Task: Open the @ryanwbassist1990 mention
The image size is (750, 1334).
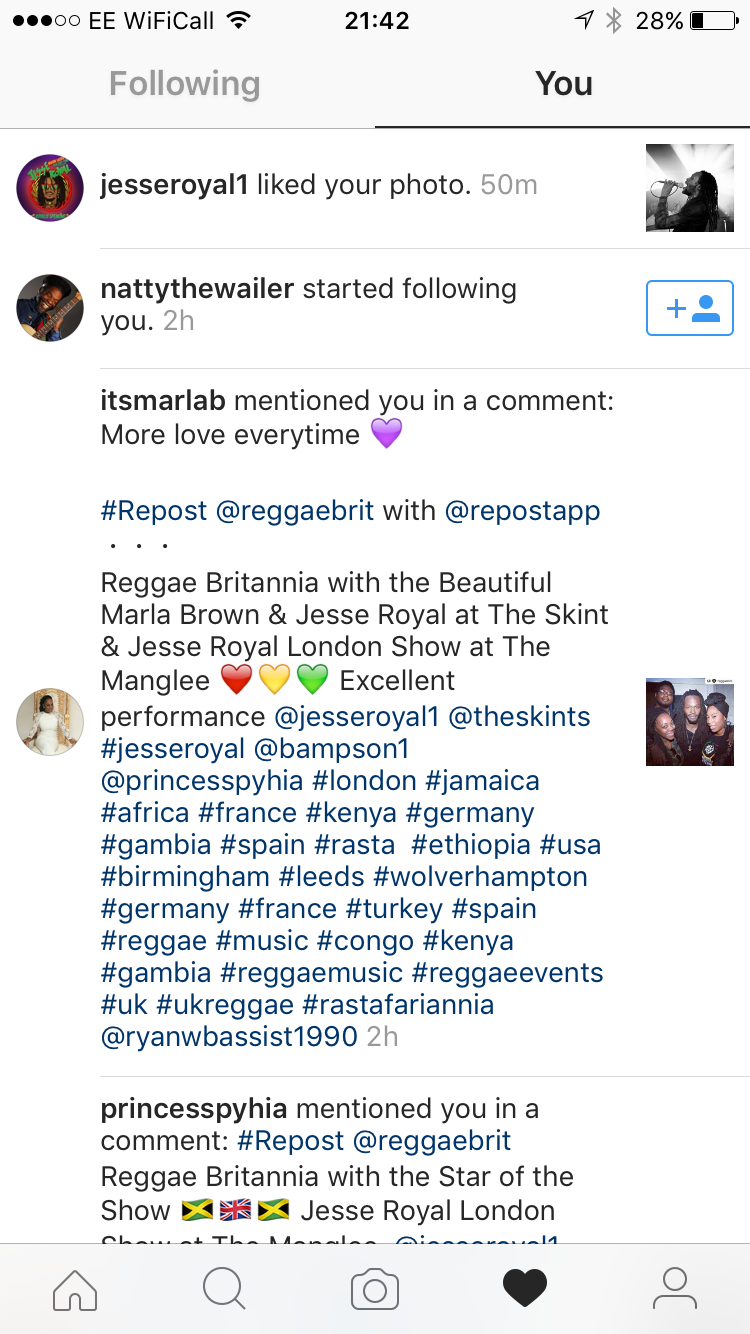Action: click(229, 1037)
